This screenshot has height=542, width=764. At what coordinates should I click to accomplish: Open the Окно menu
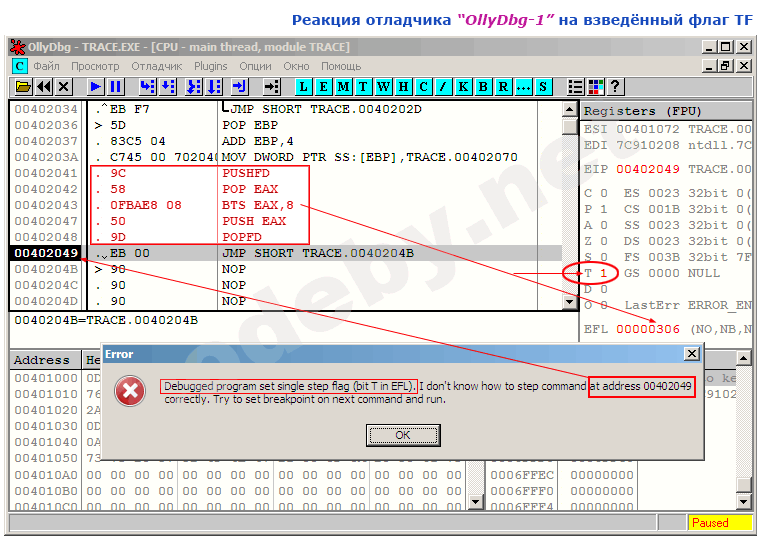[296, 66]
